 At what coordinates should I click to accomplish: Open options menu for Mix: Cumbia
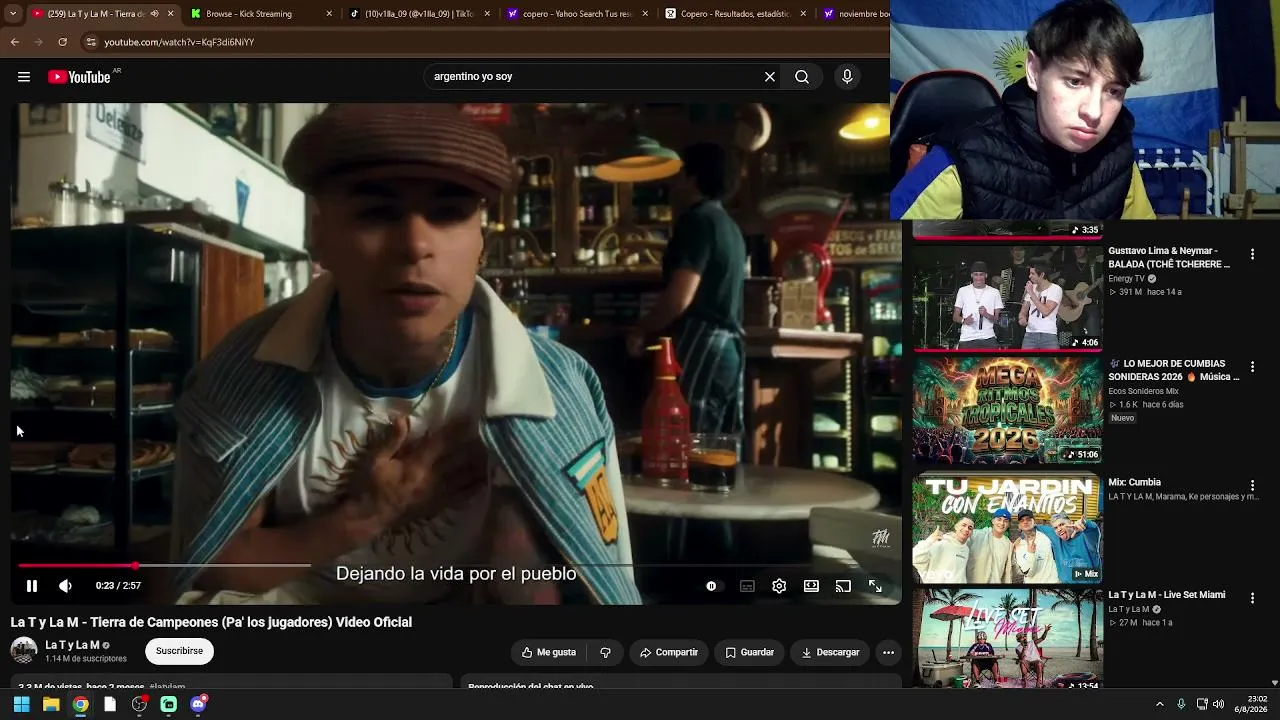1252,486
